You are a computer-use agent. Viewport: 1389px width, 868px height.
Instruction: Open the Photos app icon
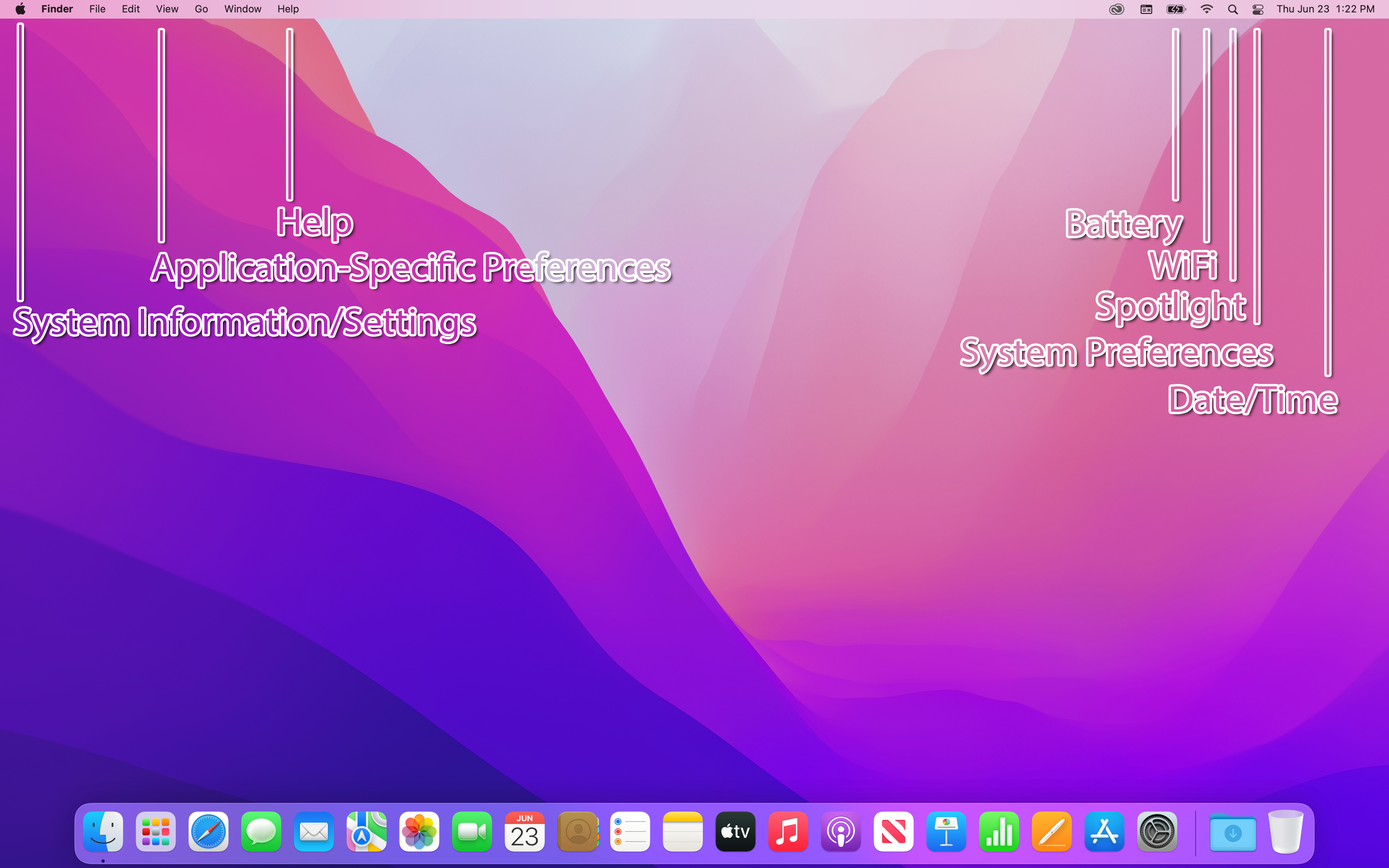pyautogui.click(x=420, y=831)
